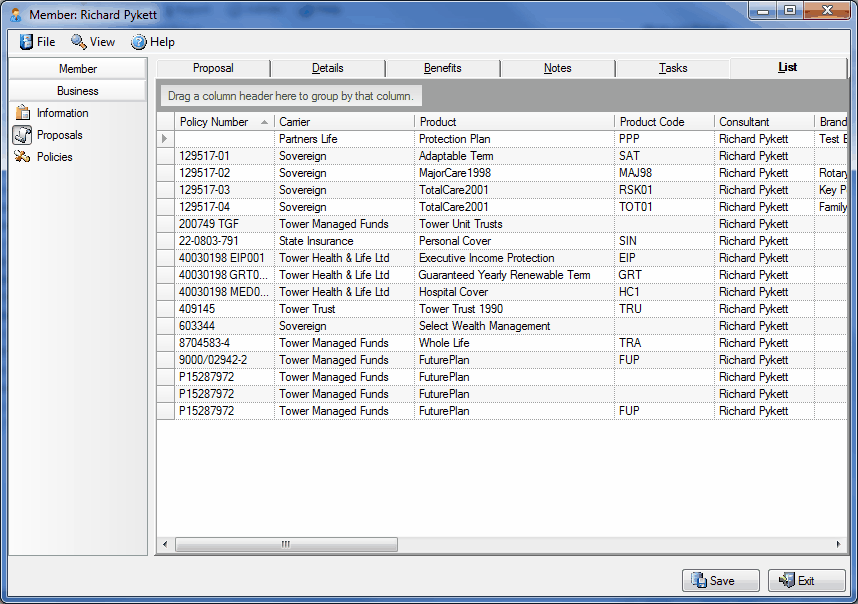858x604 pixels.
Task: Click the Member section button
Action: (78, 69)
